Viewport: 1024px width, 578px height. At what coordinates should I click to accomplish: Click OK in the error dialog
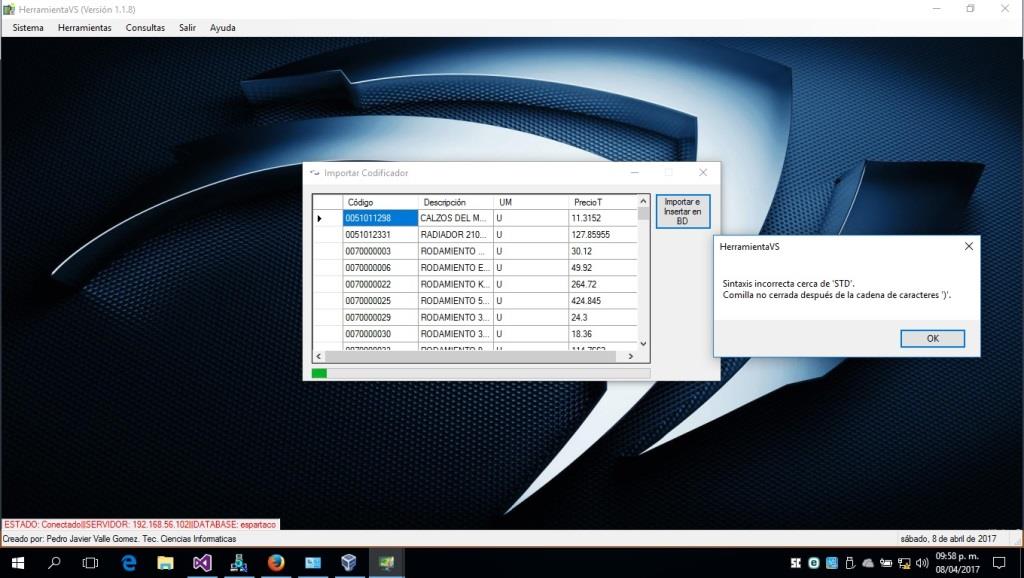pos(932,338)
